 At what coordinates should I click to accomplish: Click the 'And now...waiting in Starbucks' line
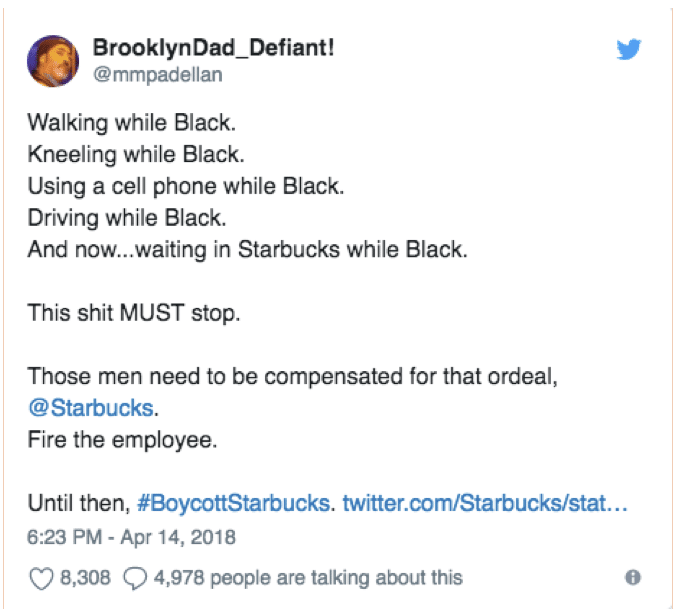pyautogui.click(x=247, y=250)
